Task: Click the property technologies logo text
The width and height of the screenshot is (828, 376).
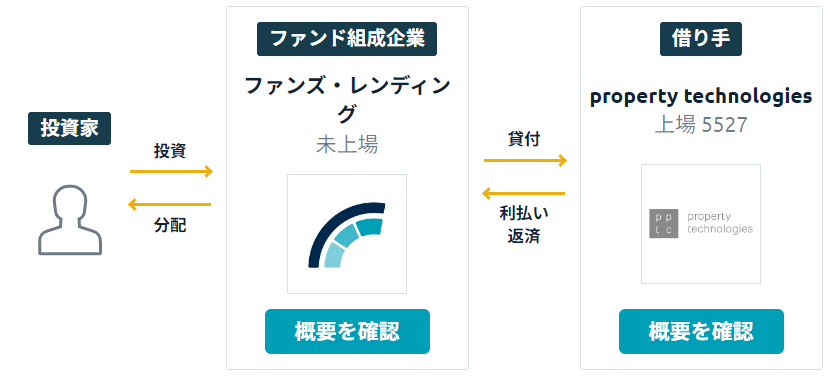Action: click(720, 223)
